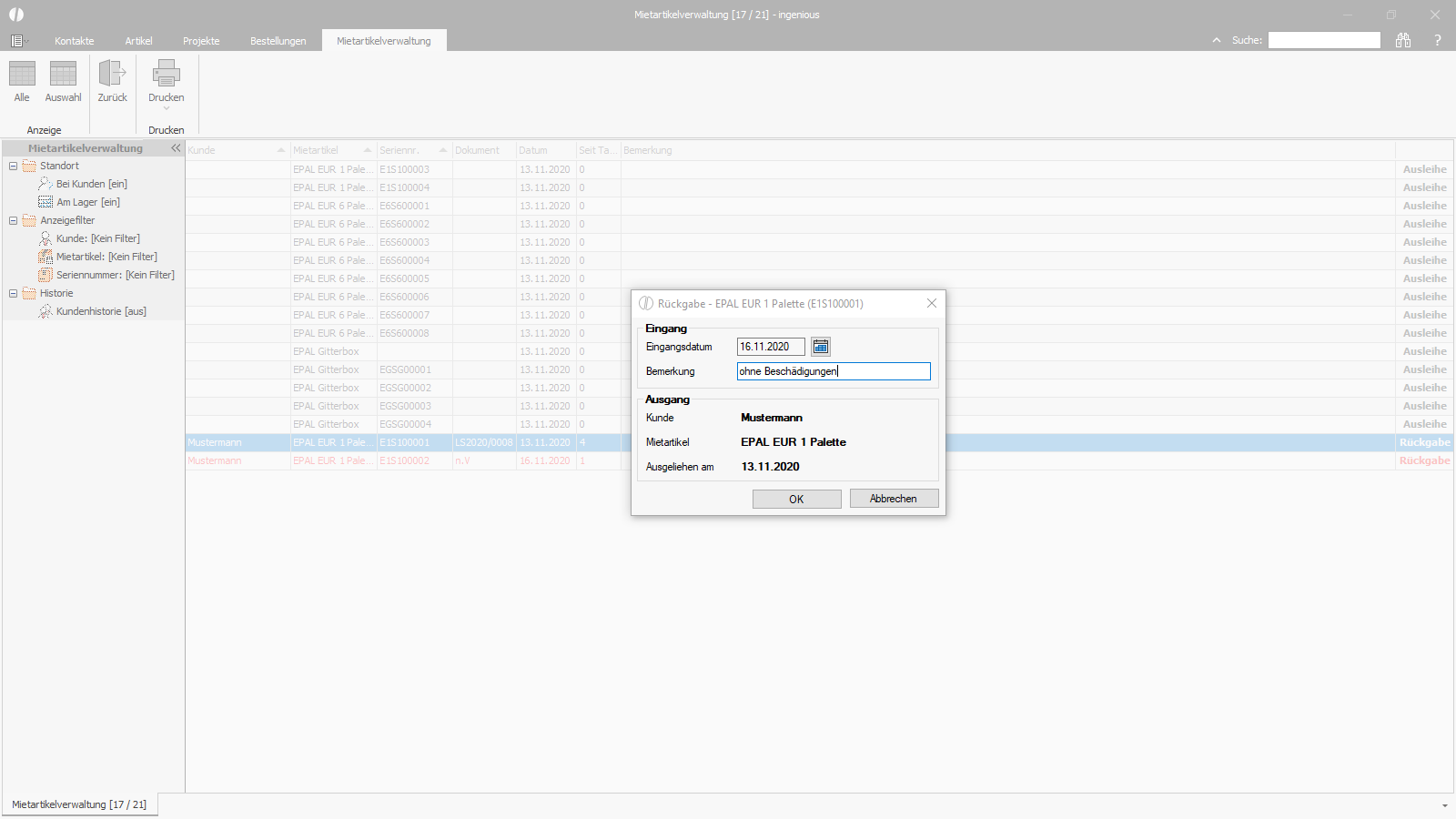The width and height of the screenshot is (1456, 819).
Task: Click Rückgabe link in E1S100002 row
Action: click(1425, 460)
